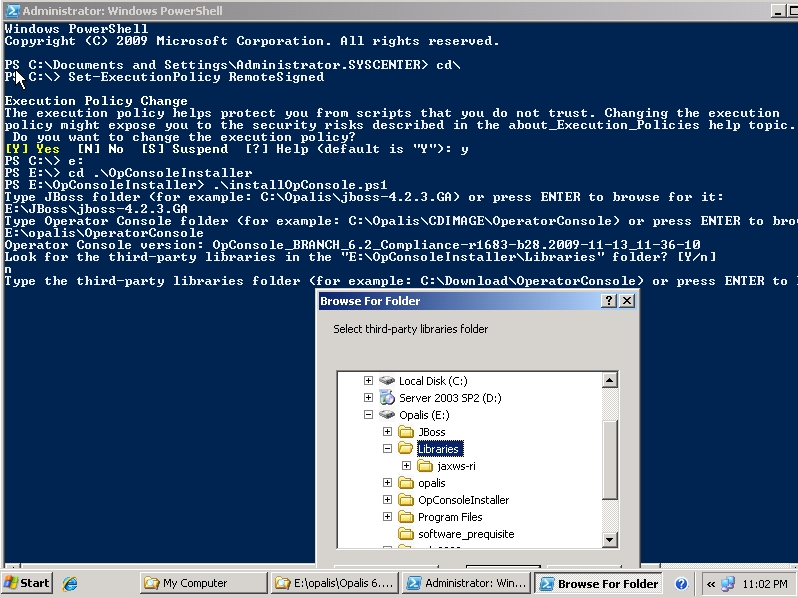Click the folder tree scroll down arrow
Viewport: 798px width, 598px height.
pyautogui.click(x=610, y=539)
